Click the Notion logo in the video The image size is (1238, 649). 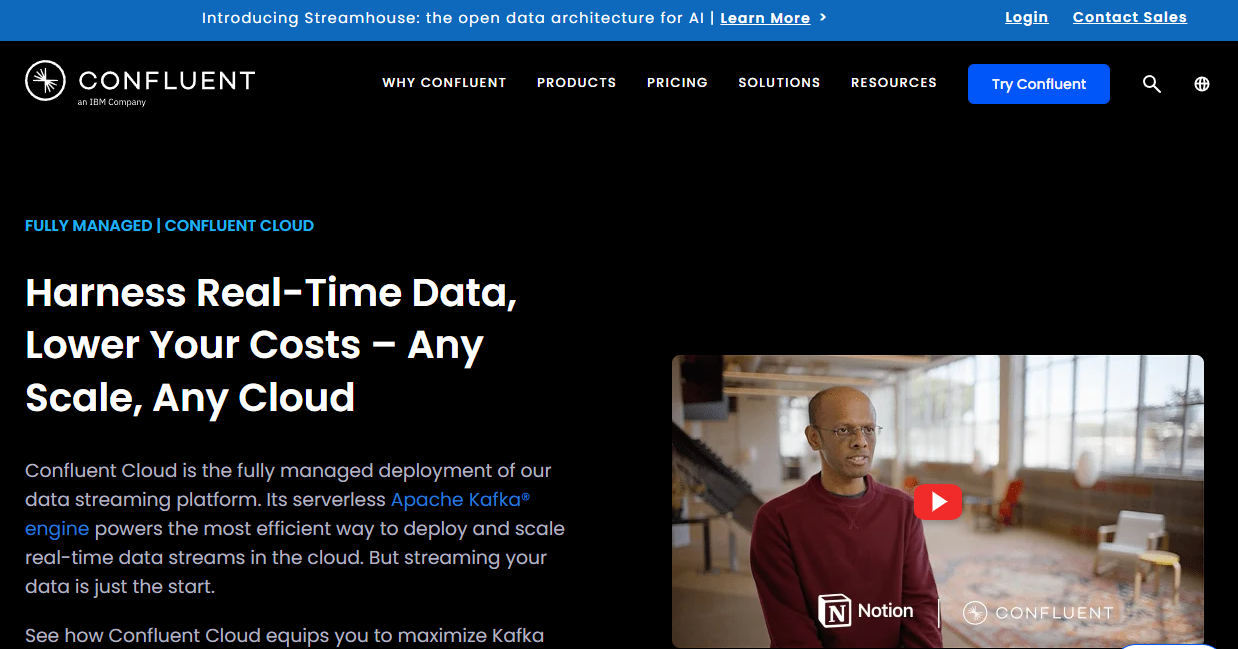pyautogui.click(x=866, y=611)
